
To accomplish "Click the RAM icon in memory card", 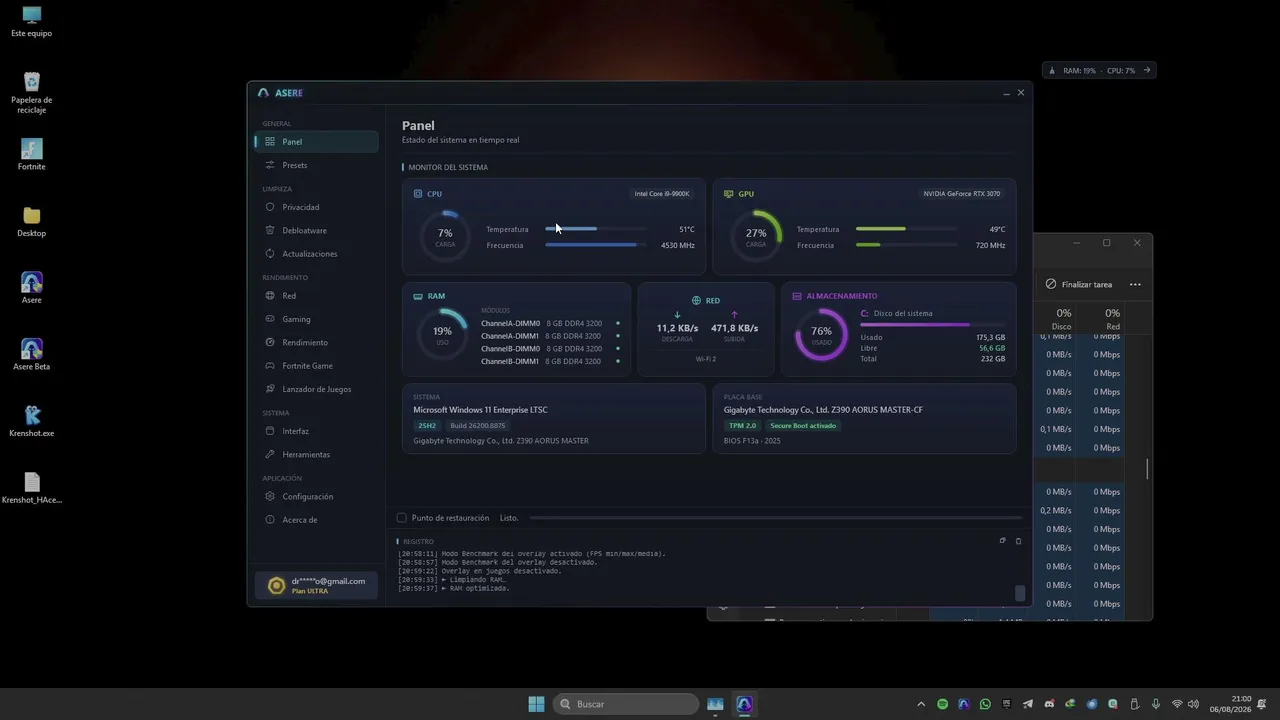I will point(418,296).
